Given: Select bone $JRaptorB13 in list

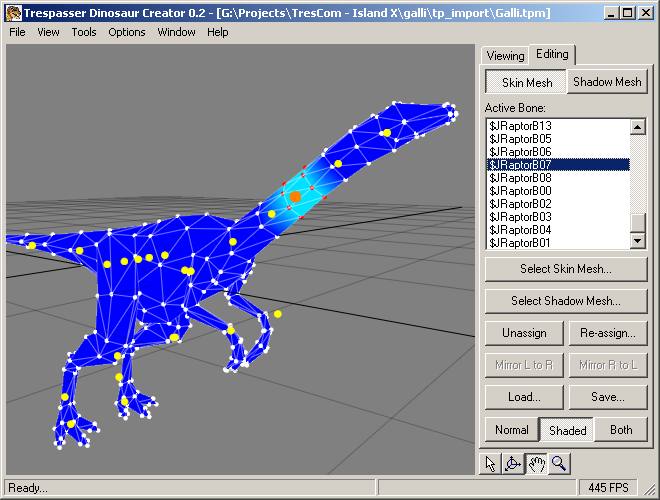Looking at the screenshot, I should pos(558,126).
